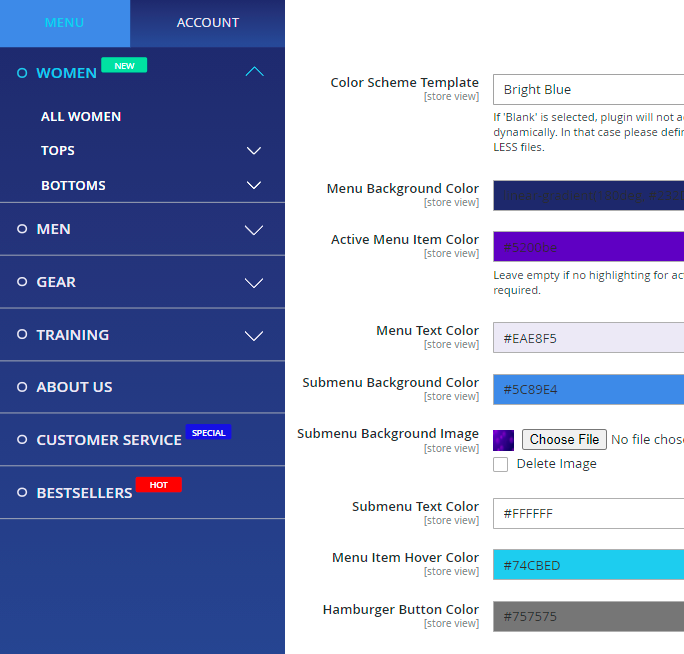Open the All Women link

coord(81,117)
